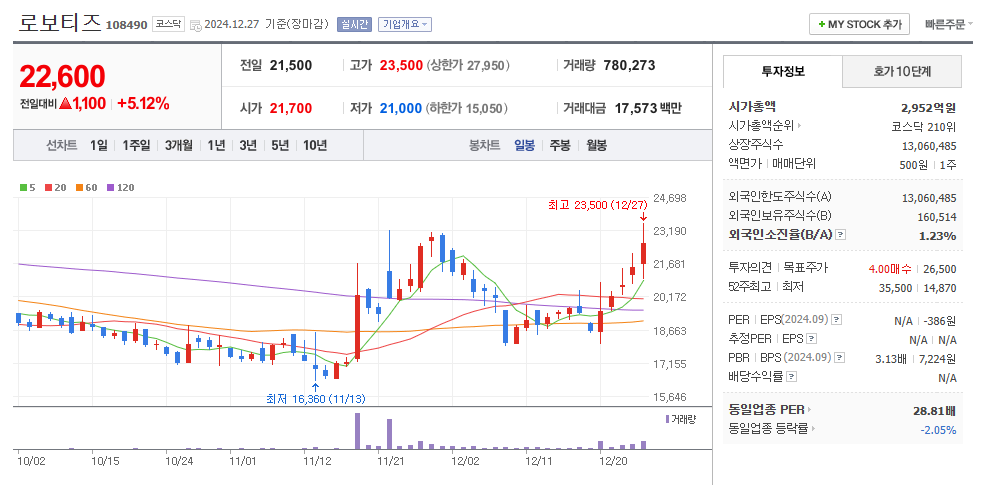The width and height of the screenshot is (981, 485).
Task: Click the calendar clock icon beside 2024.12.27
Action: [195, 25]
